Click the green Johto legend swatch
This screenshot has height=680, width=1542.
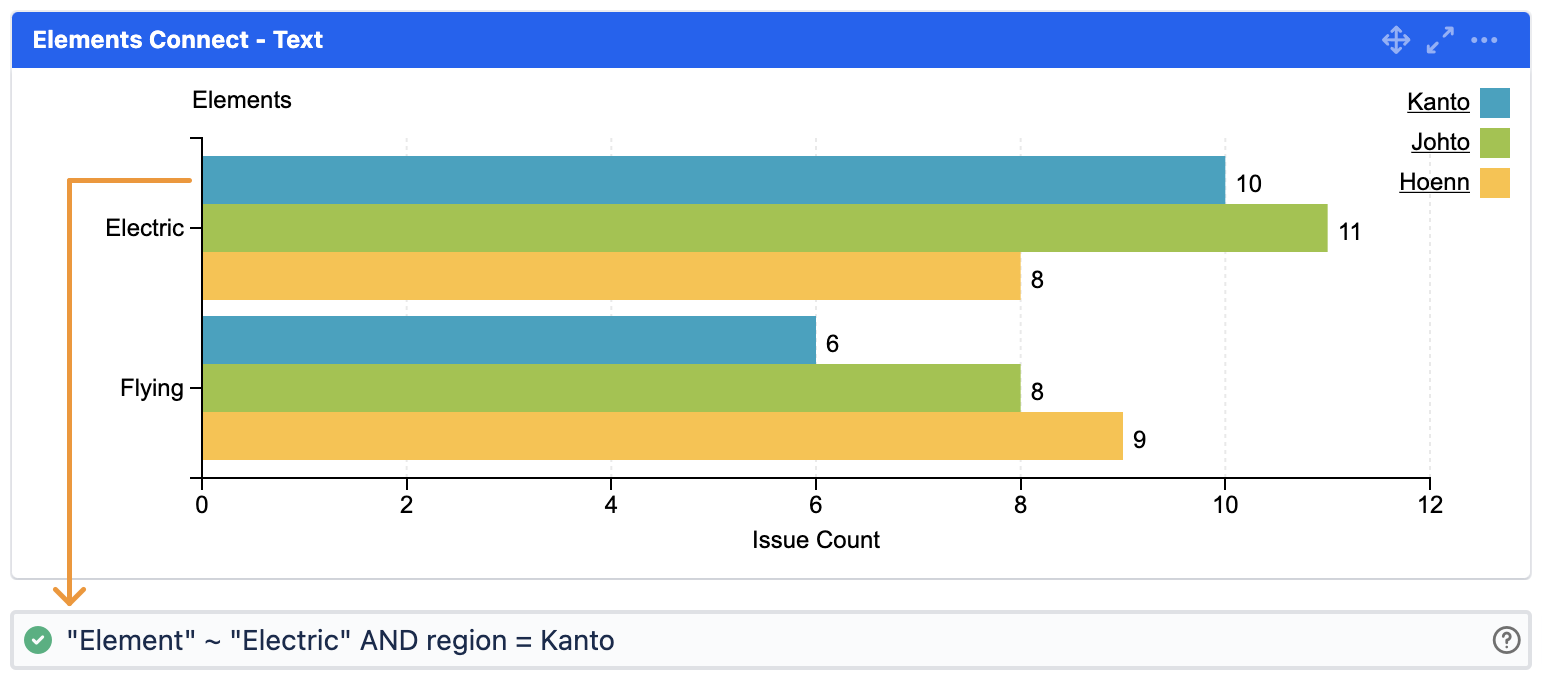click(x=1495, y=143)
